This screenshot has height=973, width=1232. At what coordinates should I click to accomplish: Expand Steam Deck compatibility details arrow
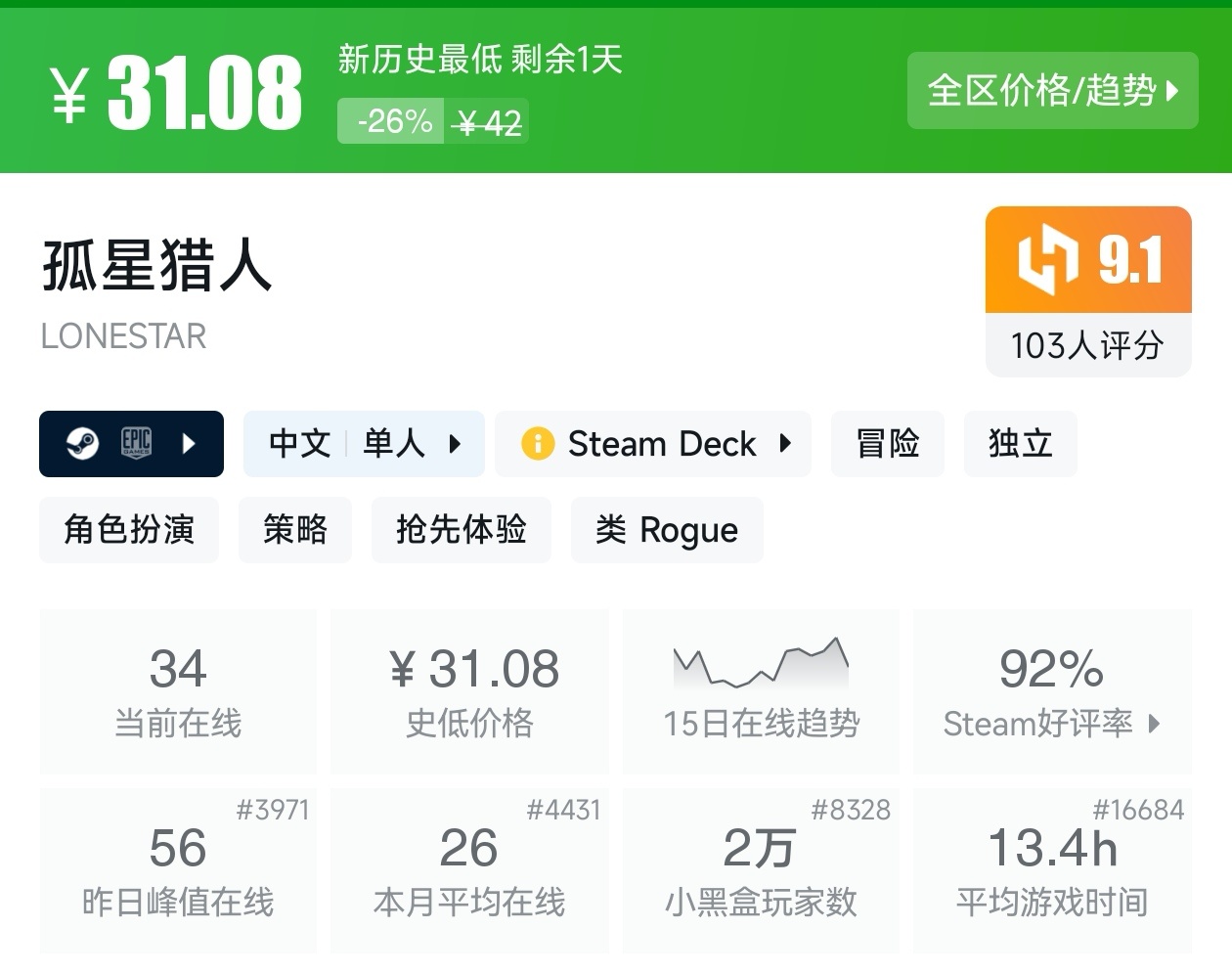785,444
